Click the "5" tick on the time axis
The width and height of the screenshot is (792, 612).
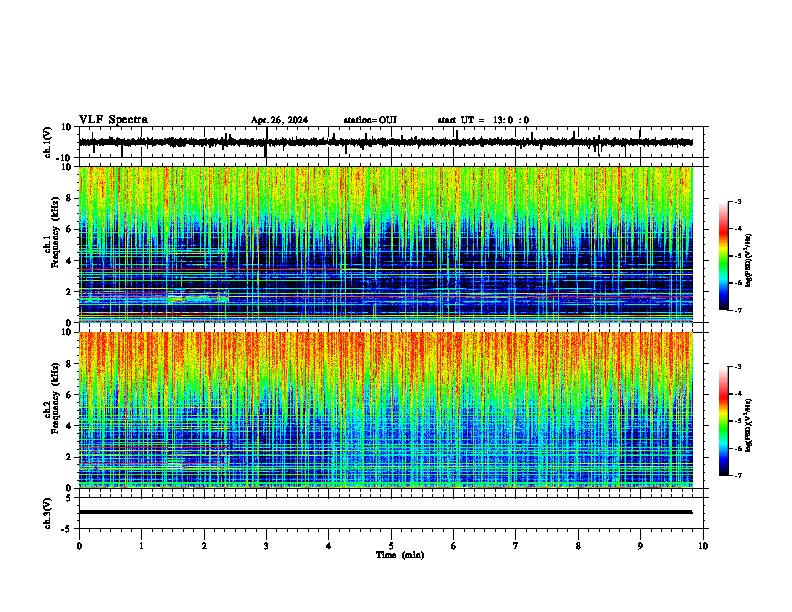tap(391, 546)
